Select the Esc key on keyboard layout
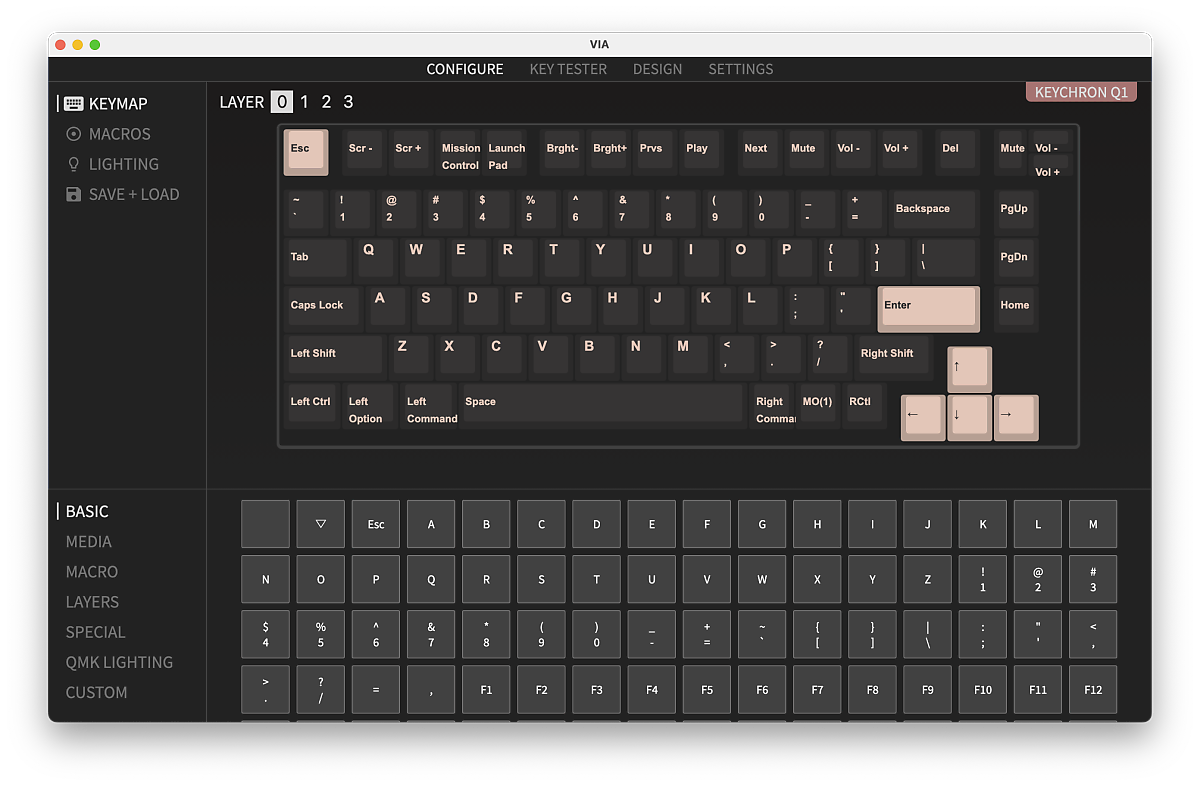 pos(306,152)
